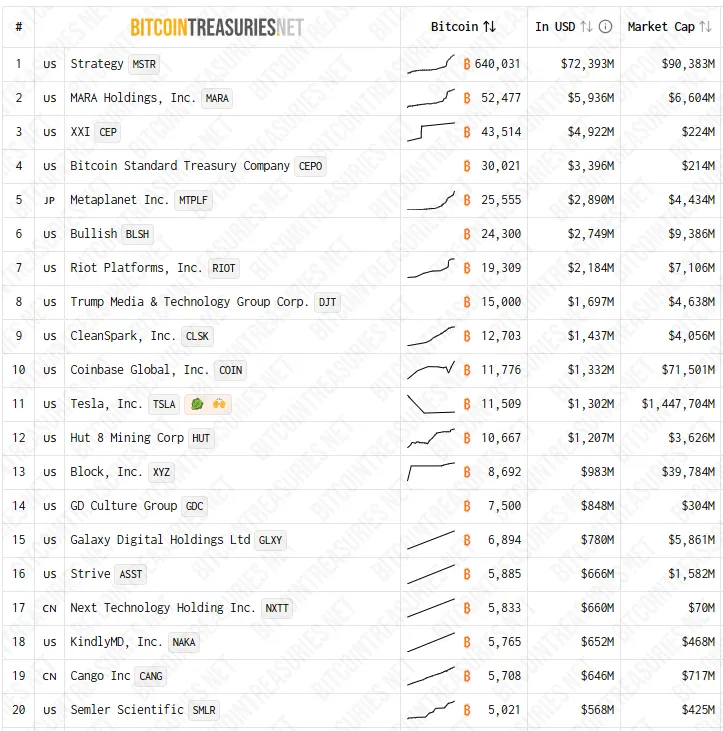Click the BitcoinTreasuries.NET logo

(x=217, y=27)
